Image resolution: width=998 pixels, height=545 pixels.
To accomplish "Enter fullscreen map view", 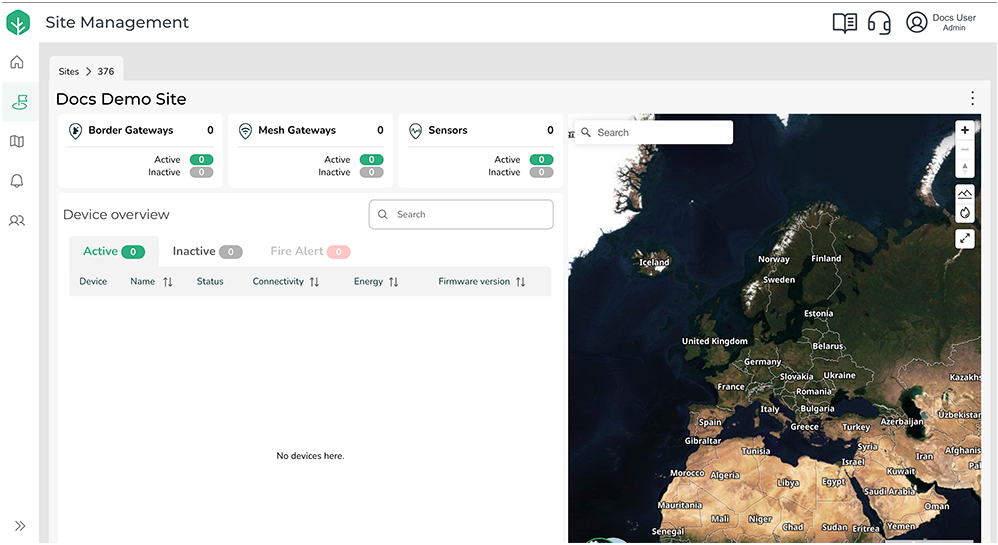I will (964, 238).
